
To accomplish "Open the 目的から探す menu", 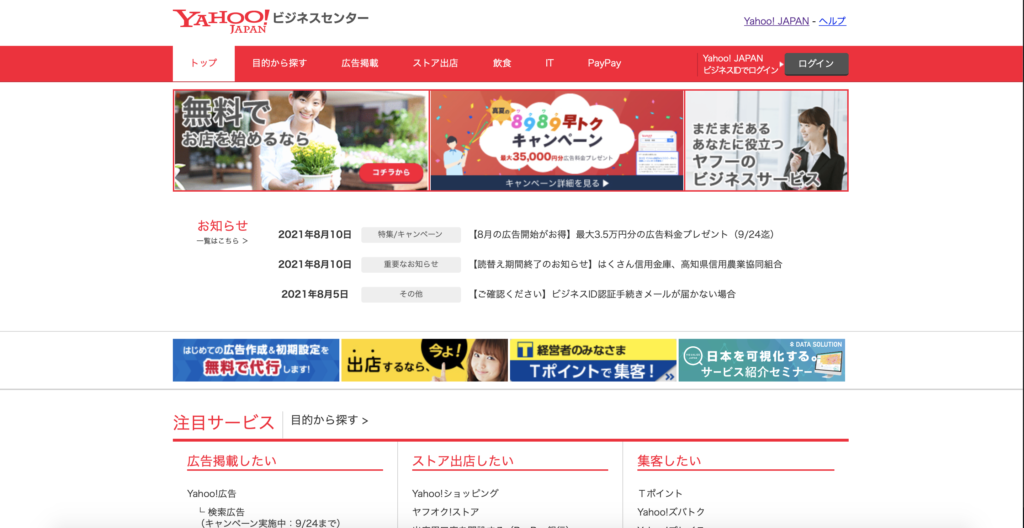I will pyautogui.click(x=280, y=63).
